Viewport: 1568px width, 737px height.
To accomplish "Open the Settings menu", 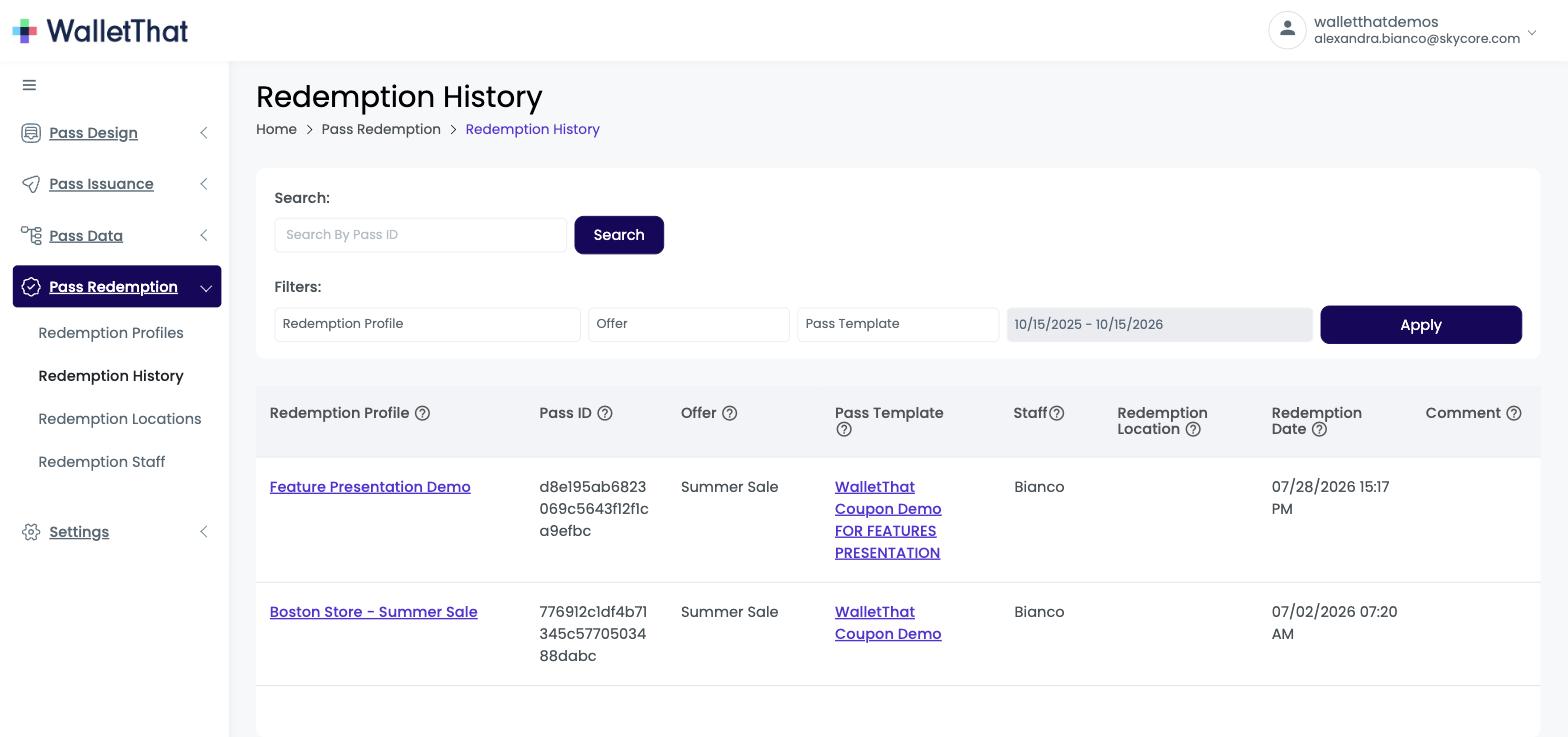I will (79, 532).
